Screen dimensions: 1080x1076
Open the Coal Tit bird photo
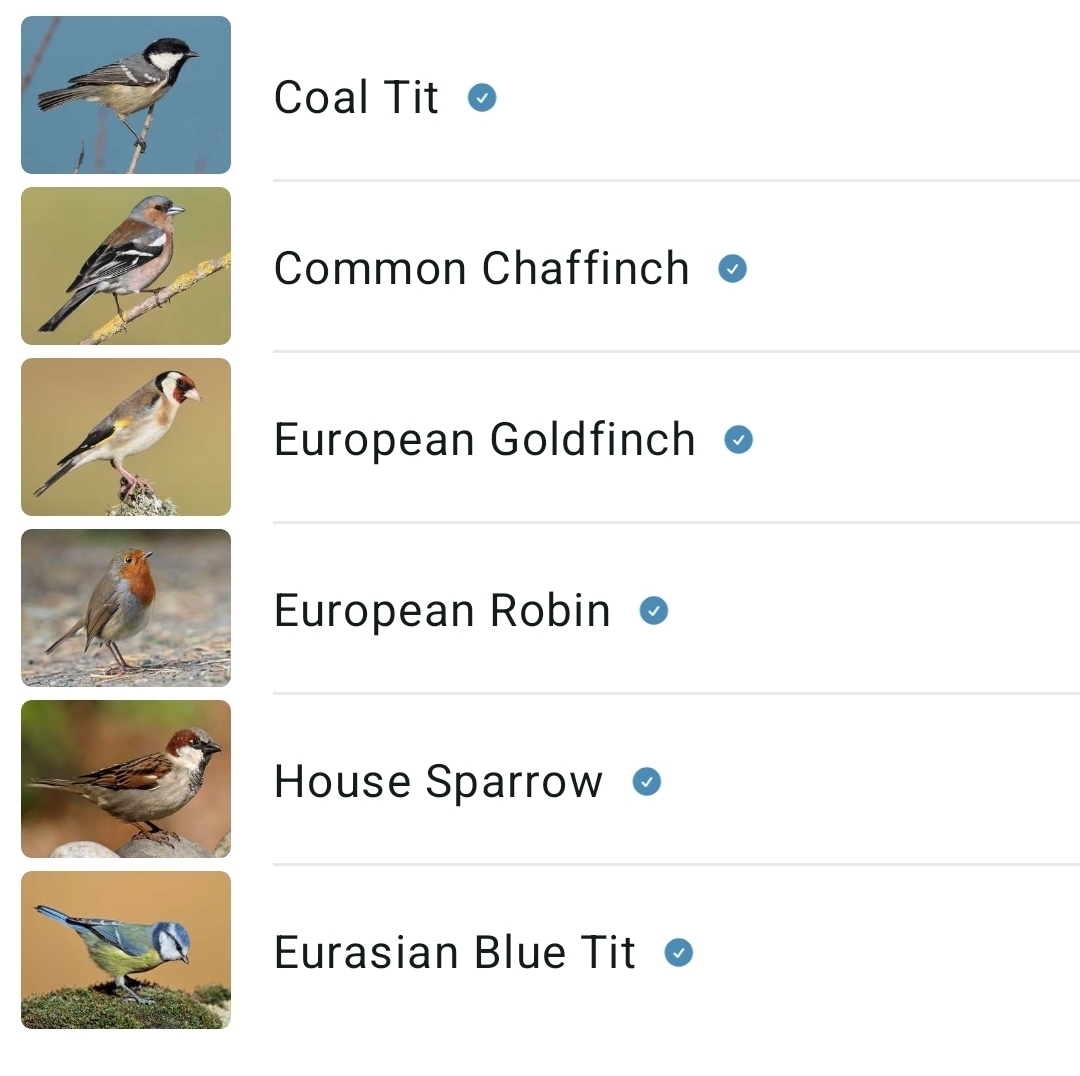(x=126, y=95)
